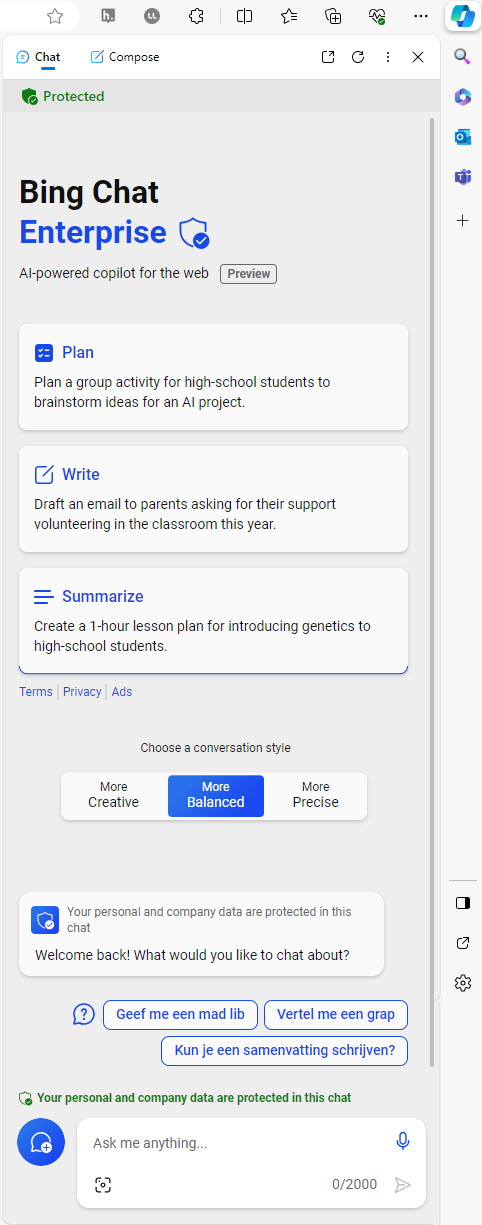Click the sidebar search magnifier icon
This screenshot has height=1225, width=482.
462,56
